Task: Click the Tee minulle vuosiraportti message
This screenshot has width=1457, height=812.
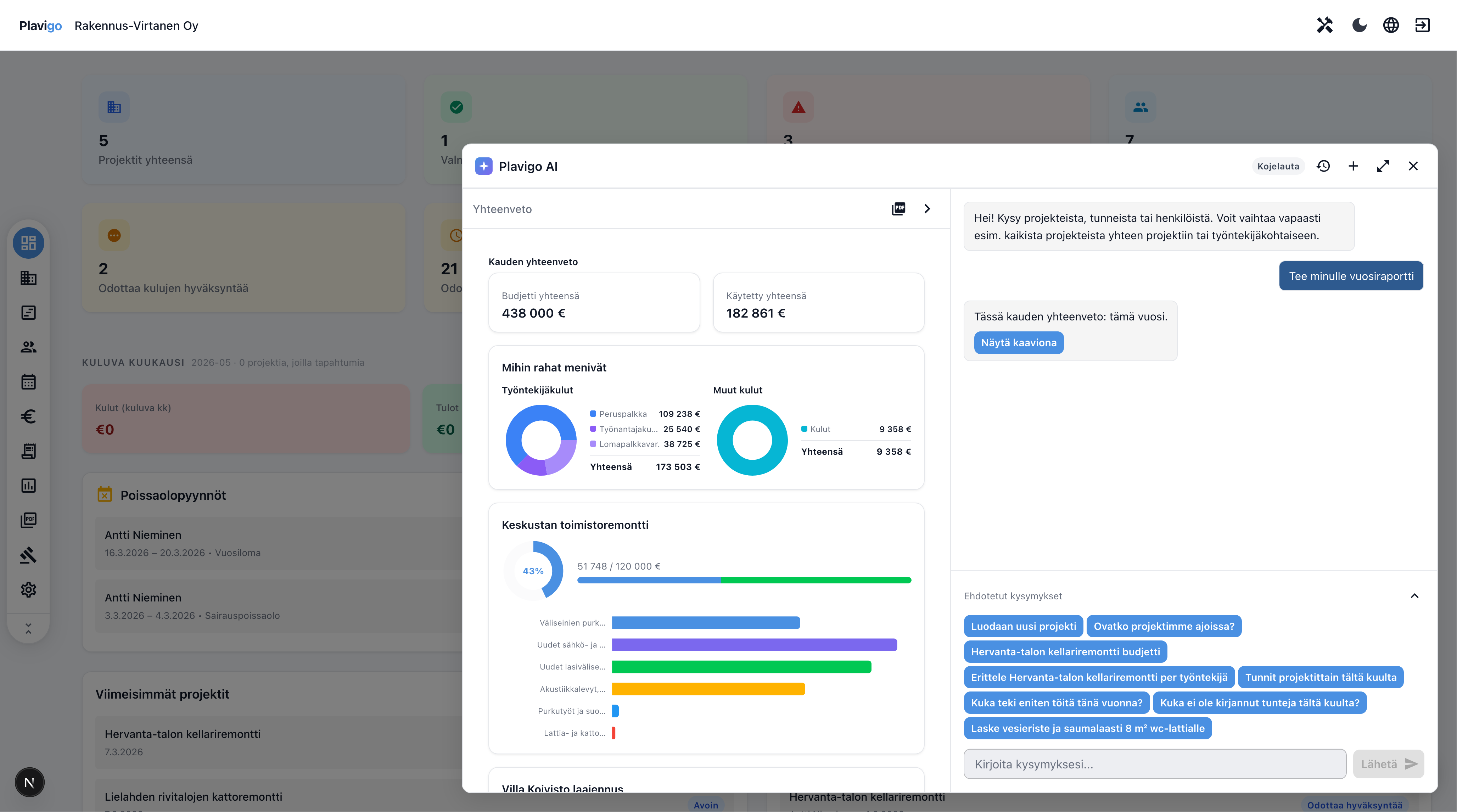Action: 1351,276
